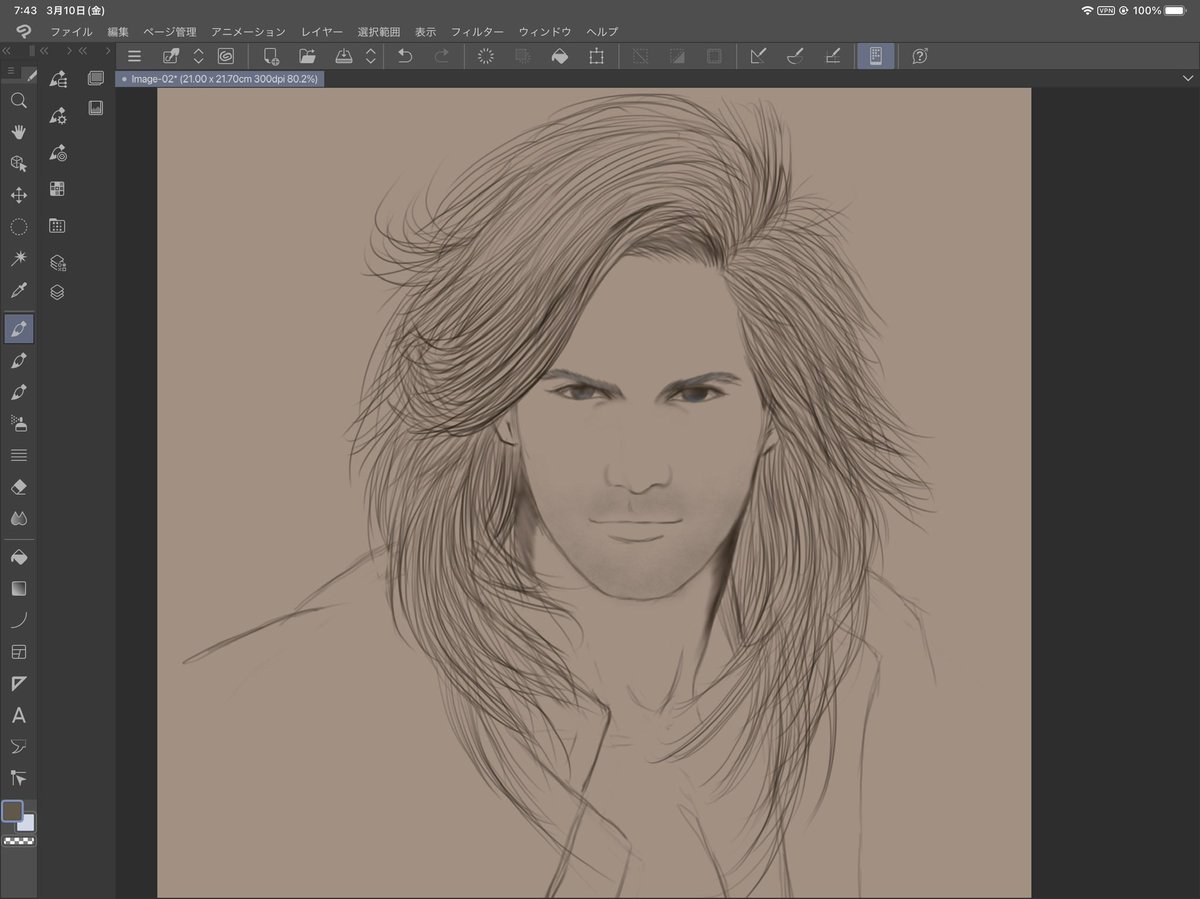
Task: Select the Figure curve line tool
Action: 18,620
